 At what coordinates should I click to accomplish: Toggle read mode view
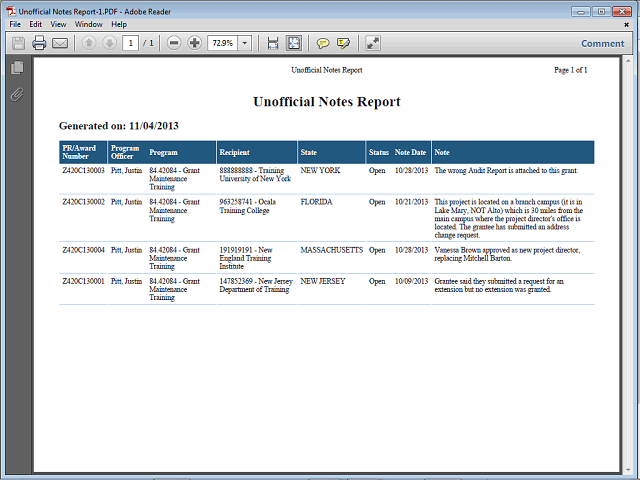(373, 43)
